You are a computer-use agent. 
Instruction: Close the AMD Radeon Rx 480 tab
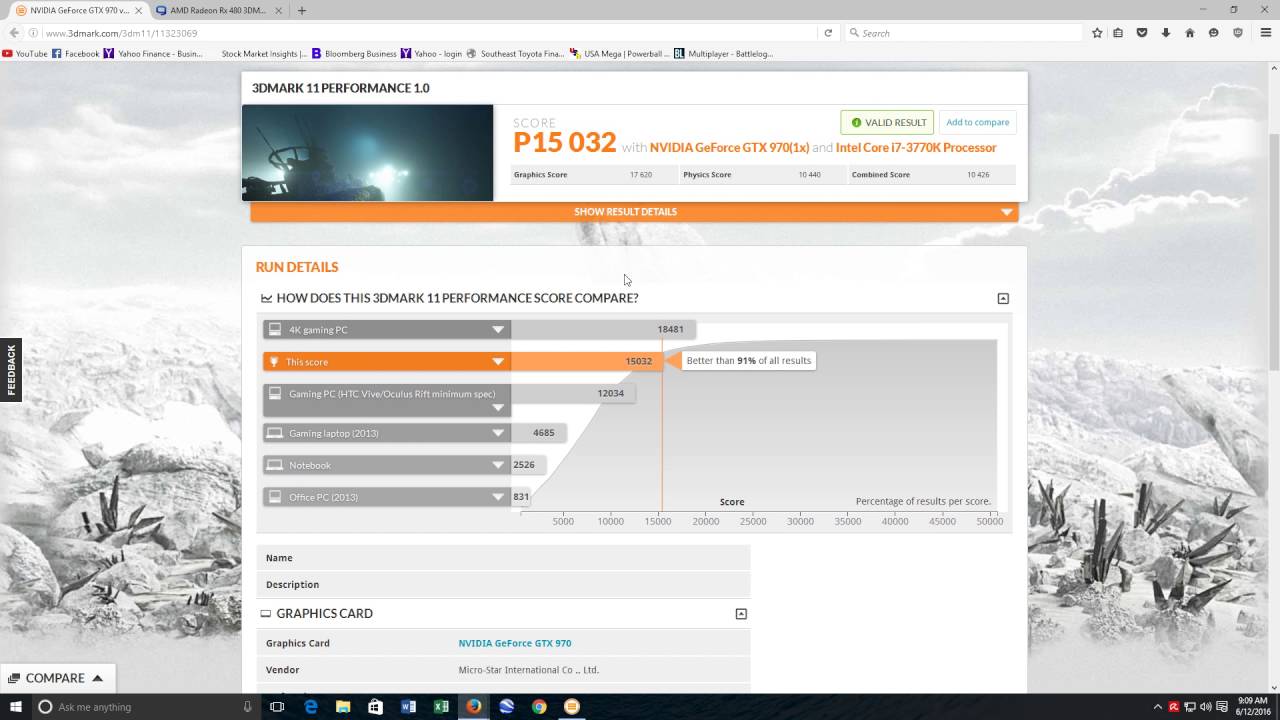pos(277,10)
